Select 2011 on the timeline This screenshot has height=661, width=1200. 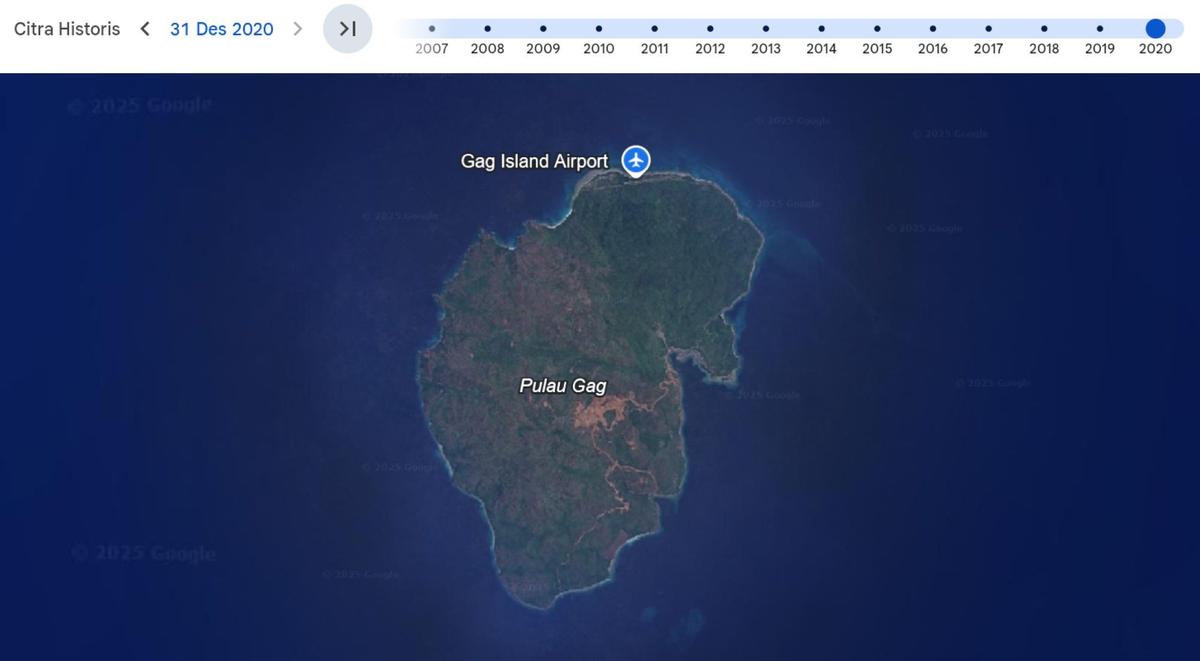(654, 29)
